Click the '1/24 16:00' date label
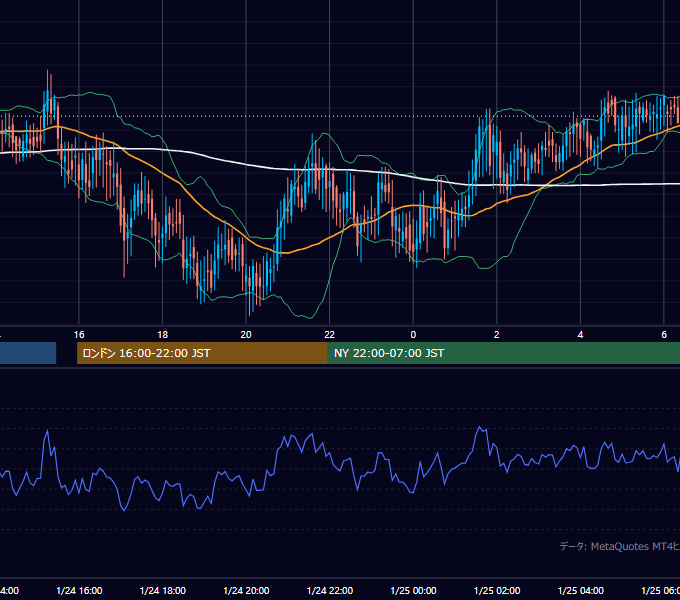This screenshot has height=600, width=680. 79,590
